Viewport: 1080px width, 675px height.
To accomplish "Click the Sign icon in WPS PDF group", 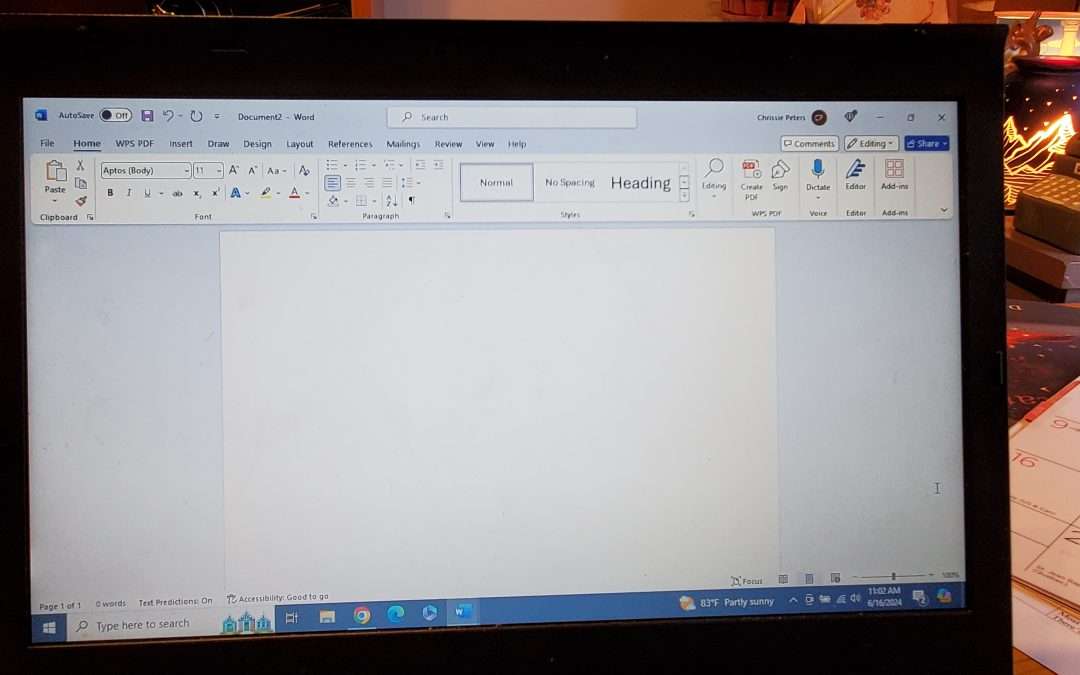I will pos(780,170).
